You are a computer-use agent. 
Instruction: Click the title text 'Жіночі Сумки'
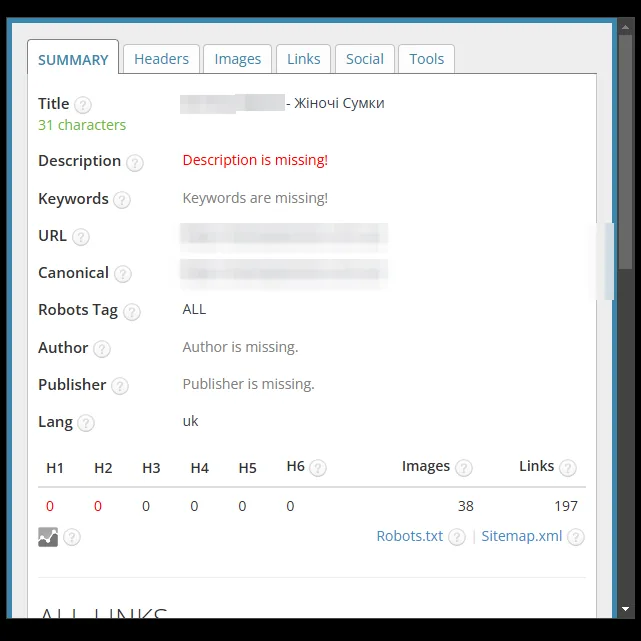(x=339, y=103)
